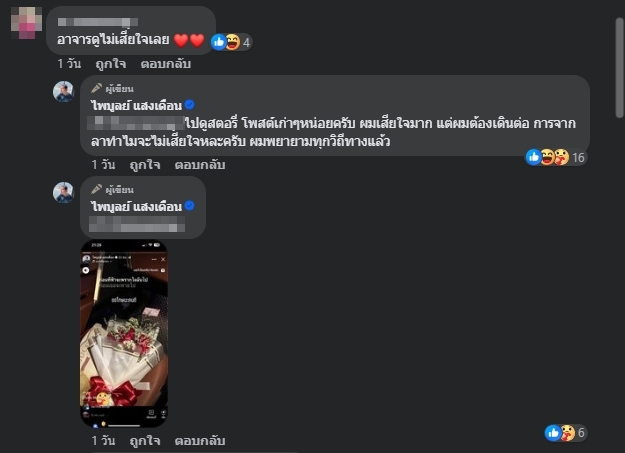Click the verified badge on the second author reply
Screen dimensions: 625x453
[190, 206]
